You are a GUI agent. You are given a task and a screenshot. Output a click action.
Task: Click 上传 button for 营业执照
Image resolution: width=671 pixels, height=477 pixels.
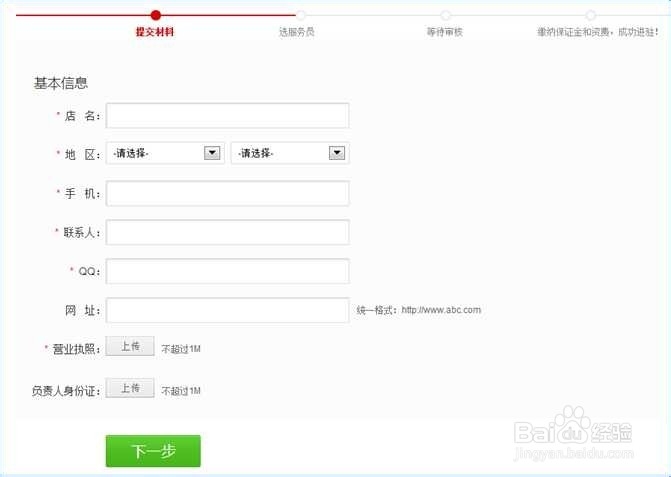tap(130, 346)
